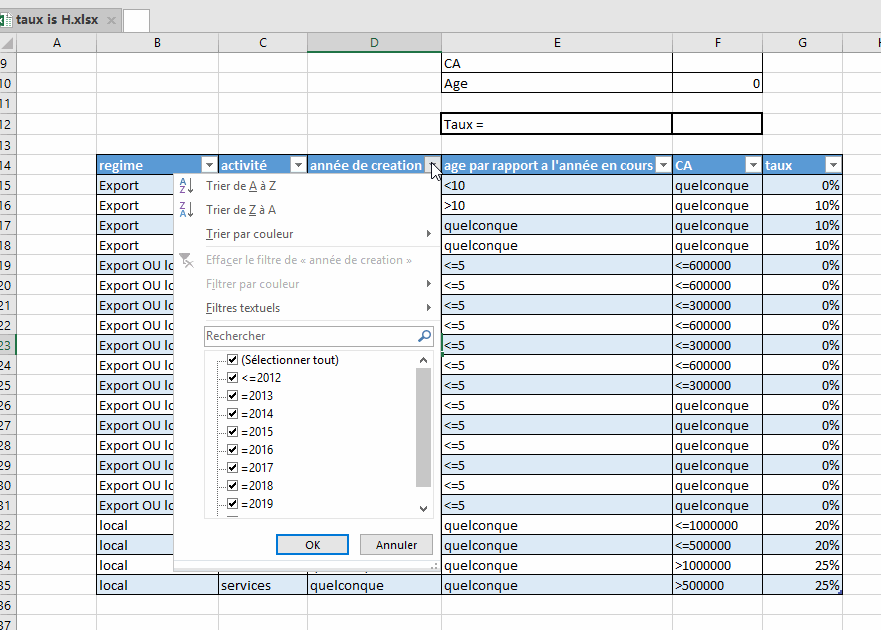Open the regime column filter dropdown

[x=209, y=165]
